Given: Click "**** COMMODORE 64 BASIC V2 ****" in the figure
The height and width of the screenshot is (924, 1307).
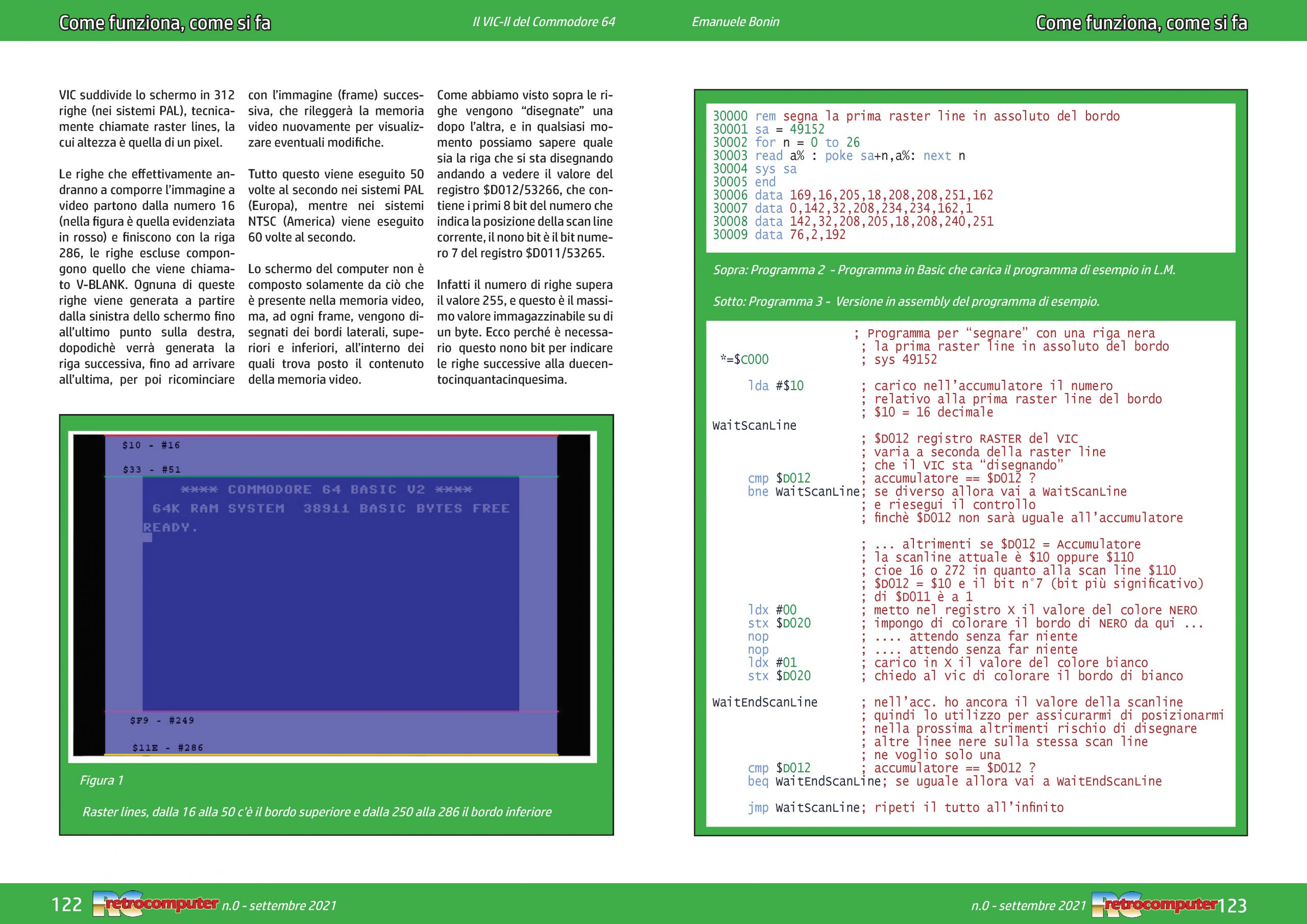Looking at the screenshot, I should pos(326,490).
